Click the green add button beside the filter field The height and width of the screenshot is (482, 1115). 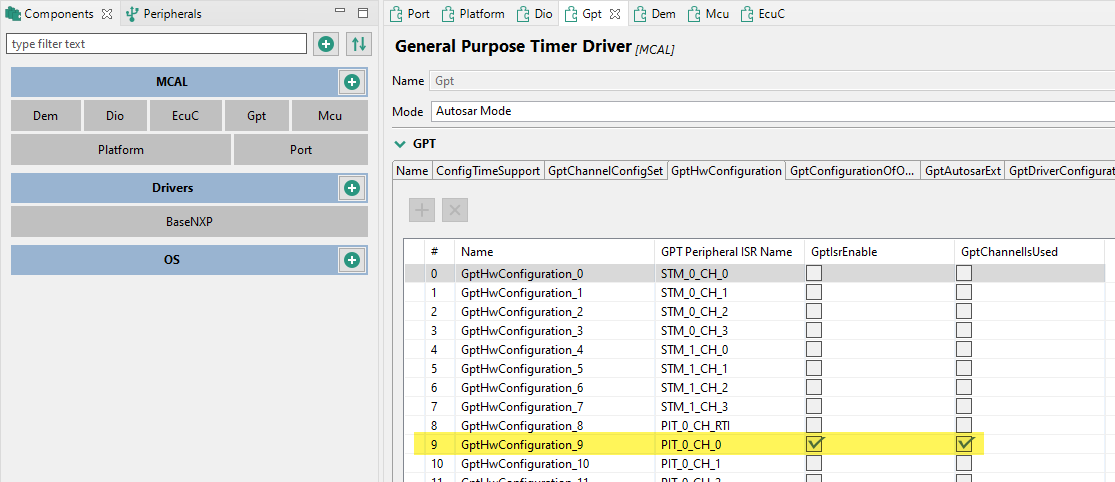[326, 44]
